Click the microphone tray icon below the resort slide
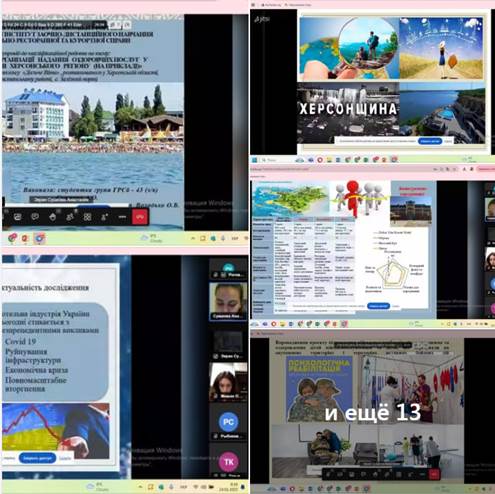495x494 pixels. (223, 238)
